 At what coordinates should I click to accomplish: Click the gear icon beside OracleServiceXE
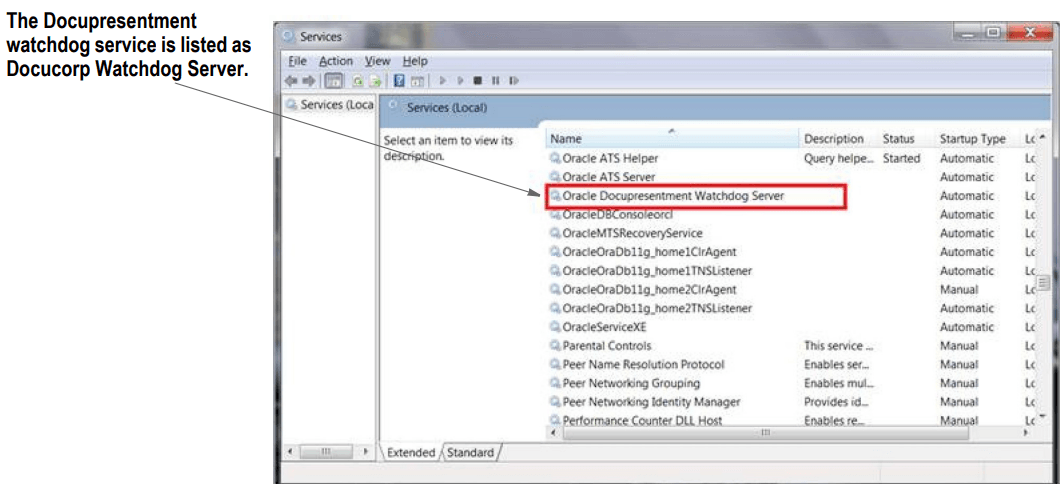(556, 327)
